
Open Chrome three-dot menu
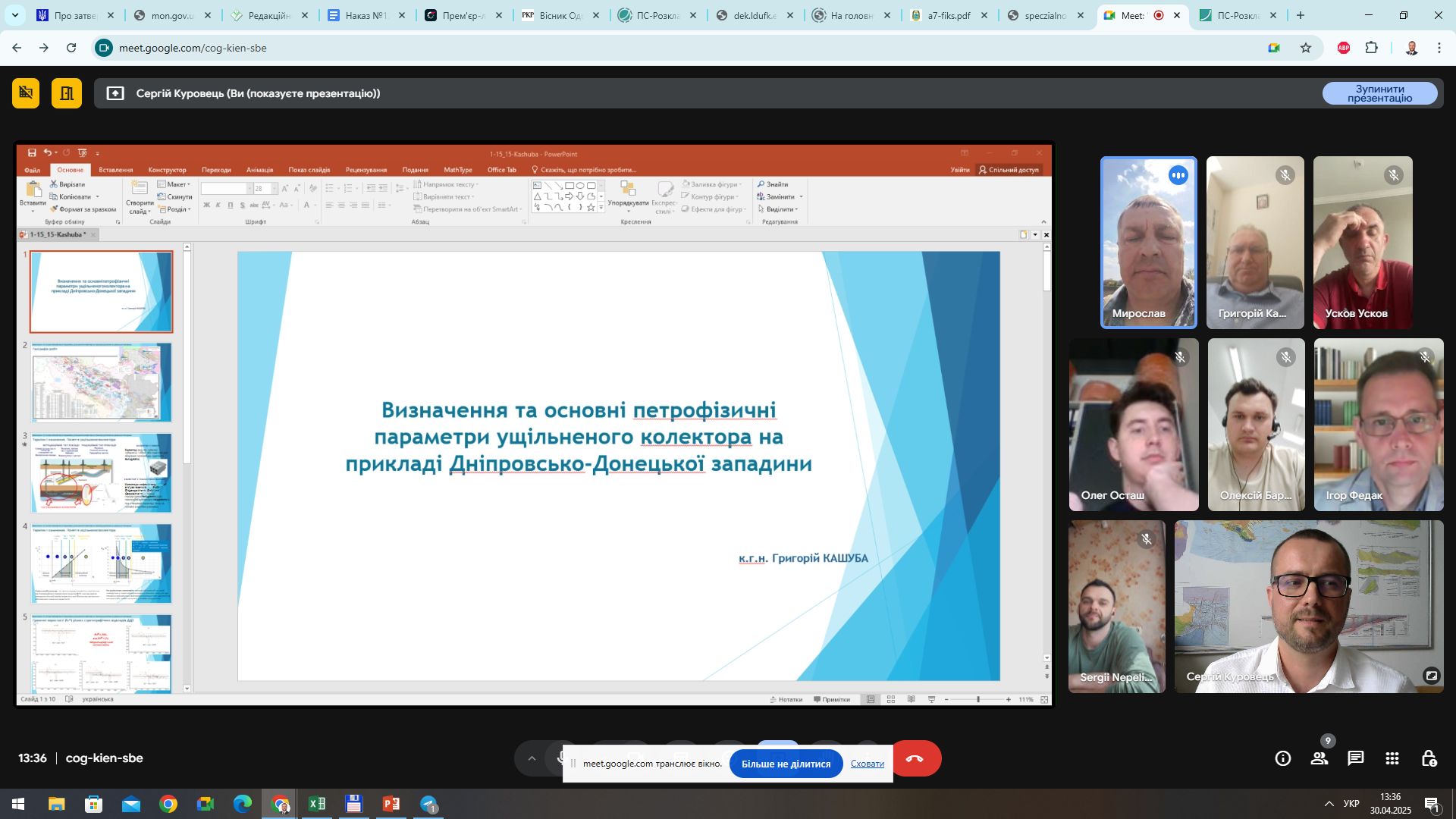click(x=1439, y=48)
